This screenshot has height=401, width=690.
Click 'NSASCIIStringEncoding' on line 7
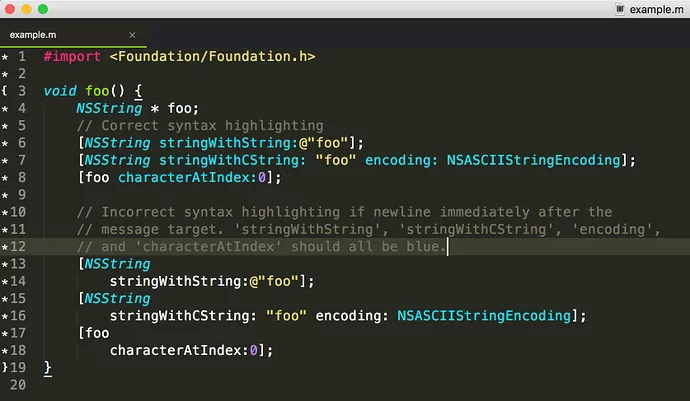(x=533, y=160)
